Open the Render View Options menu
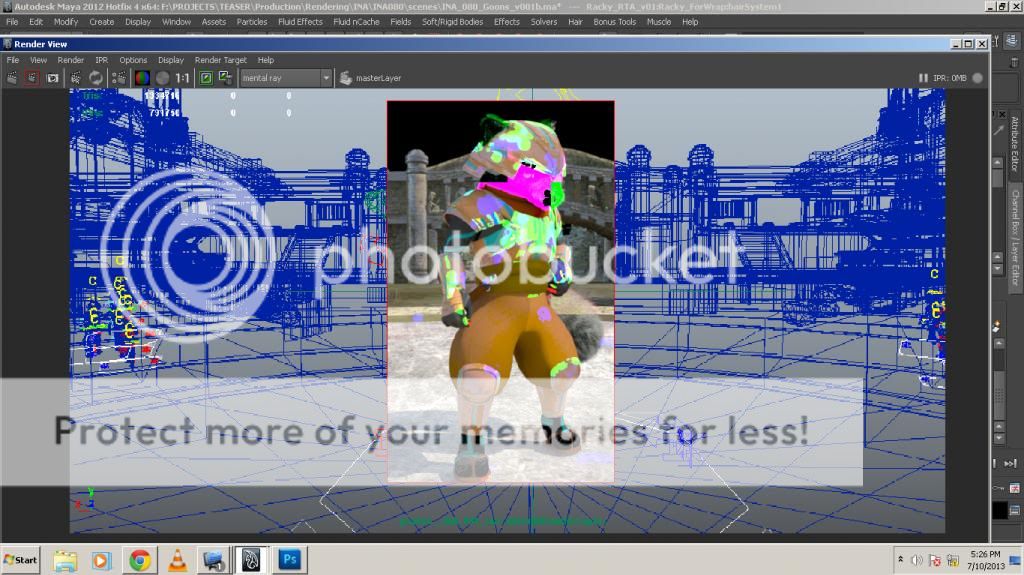The width and height of the screenshot is (1024, 575). point(133,59)
